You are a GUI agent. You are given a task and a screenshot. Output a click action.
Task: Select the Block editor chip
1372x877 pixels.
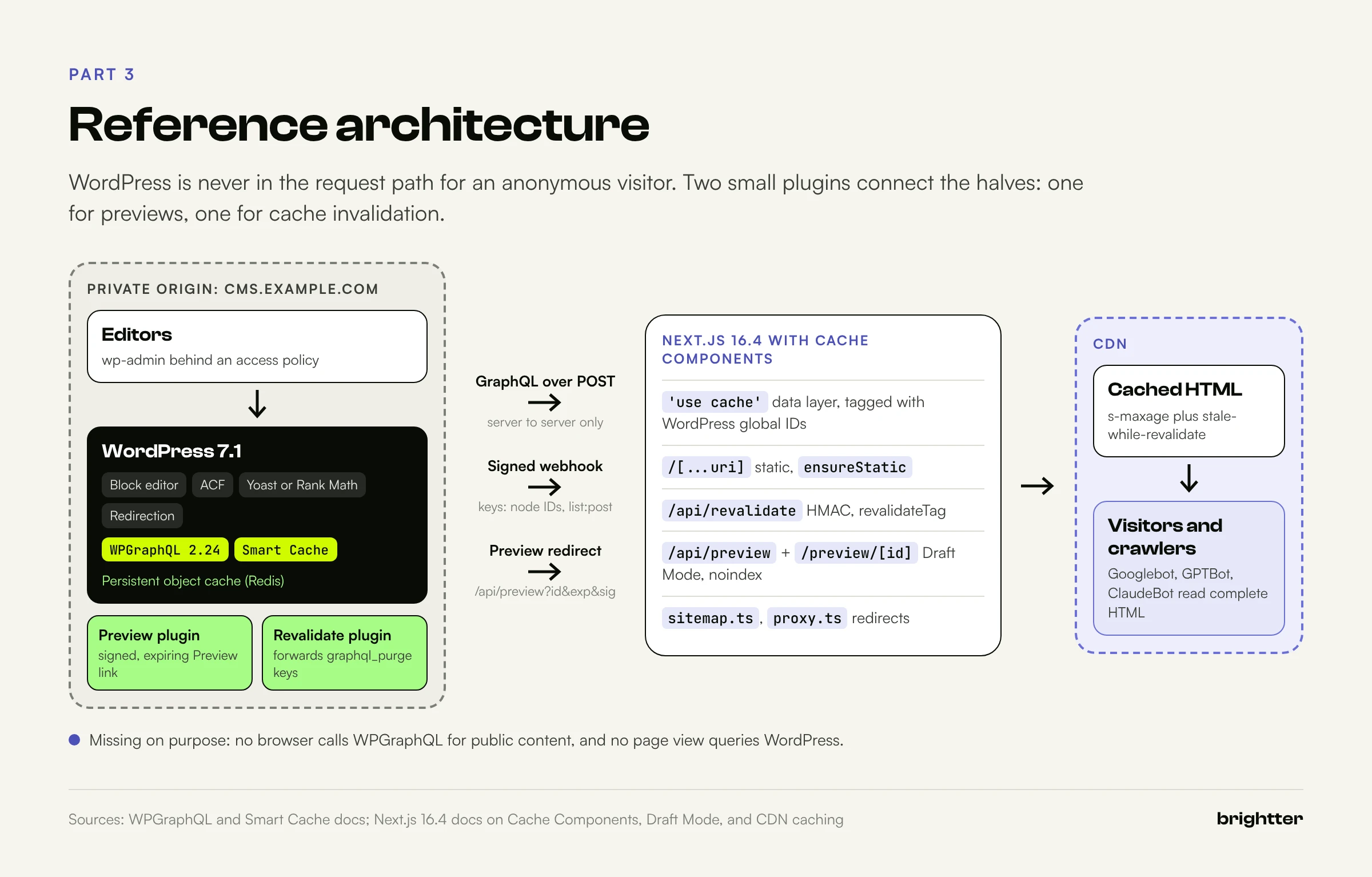pyautogui.click(x=144, y=485)
